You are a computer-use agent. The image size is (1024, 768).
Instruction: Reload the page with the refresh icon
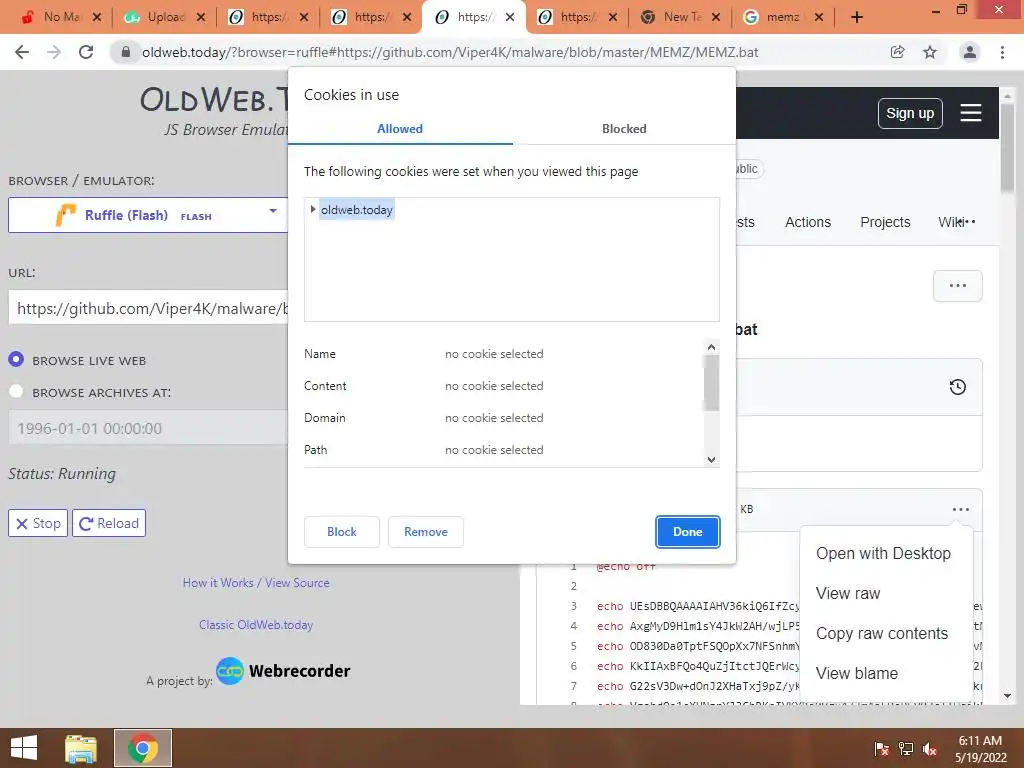[x=86, y=52]
